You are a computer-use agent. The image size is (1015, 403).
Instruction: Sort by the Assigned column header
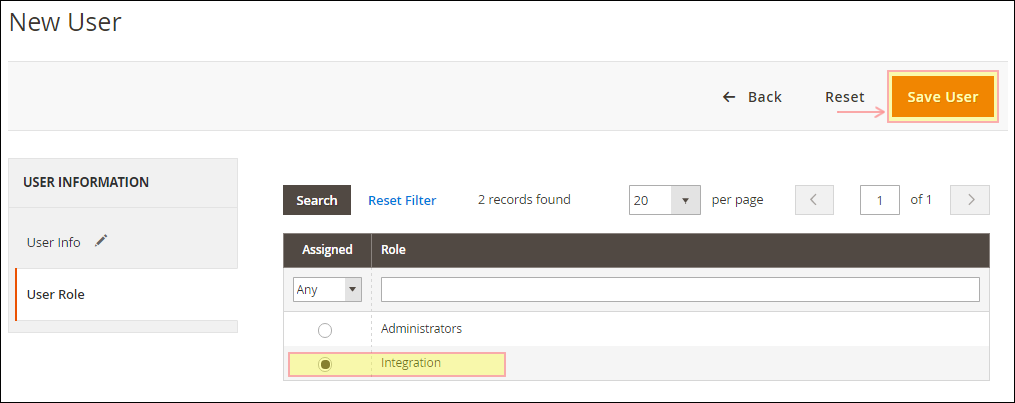pos(327,250)
